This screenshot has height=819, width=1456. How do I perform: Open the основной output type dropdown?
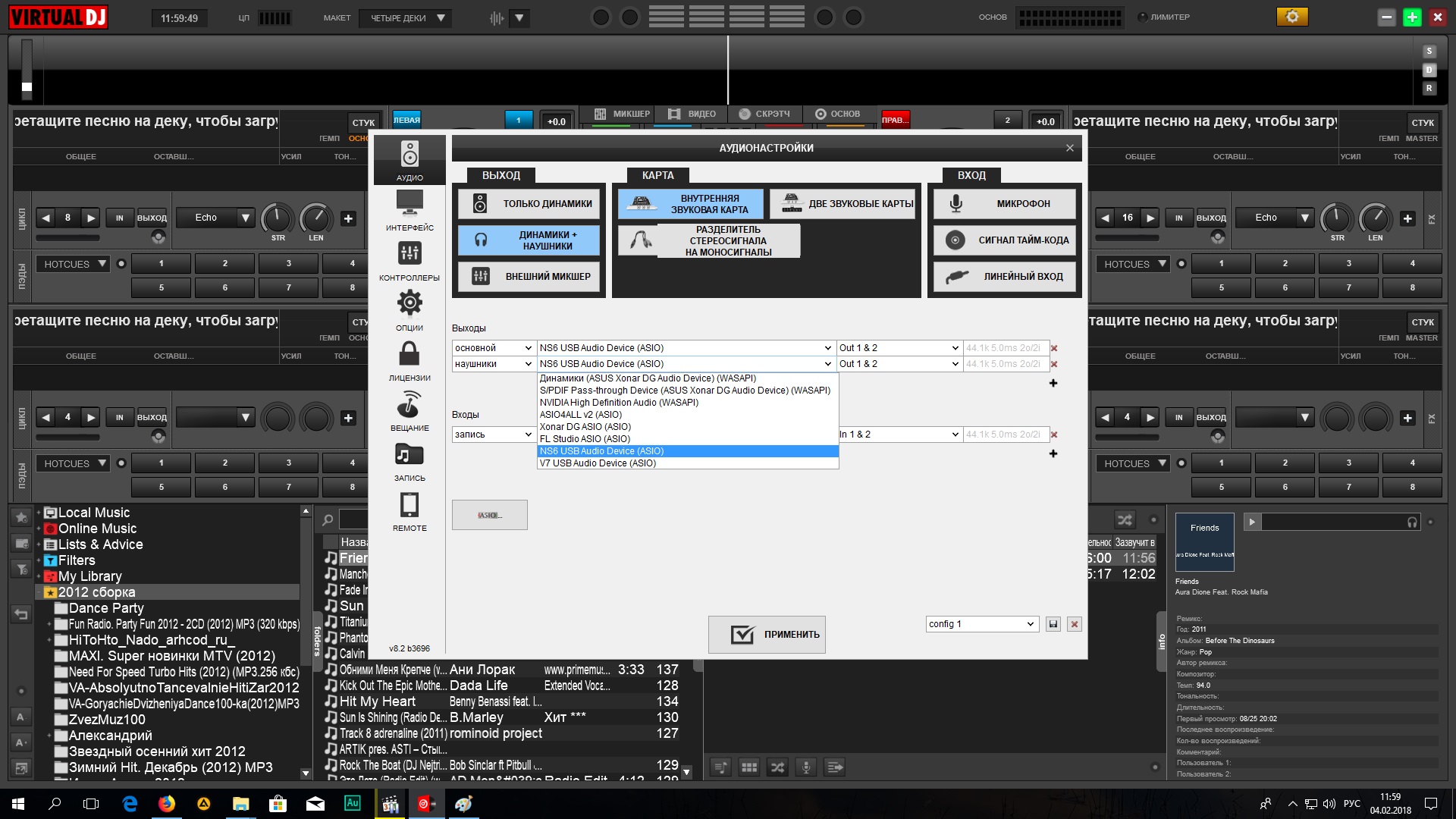pyautogui.click(x=494, y=348)
